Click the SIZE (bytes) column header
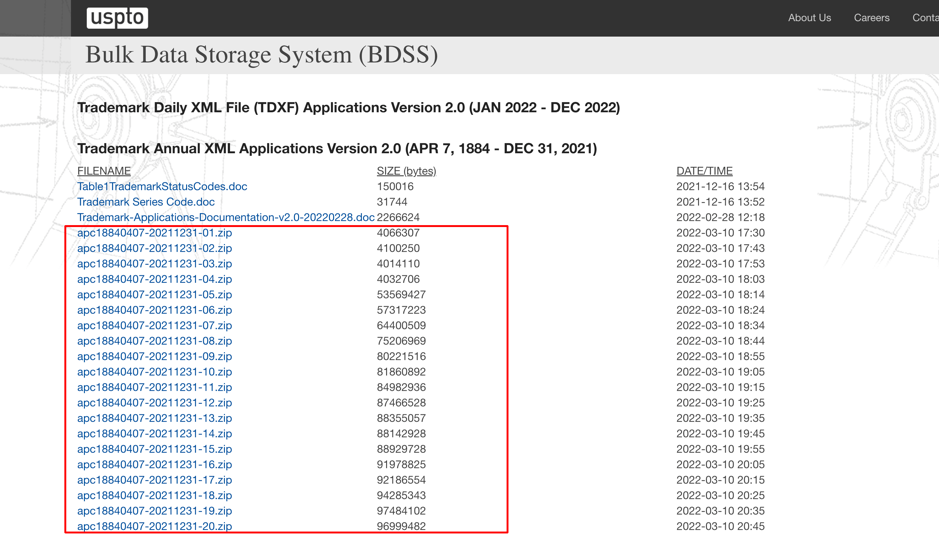 pyautogui.click(x=407, y=171)
